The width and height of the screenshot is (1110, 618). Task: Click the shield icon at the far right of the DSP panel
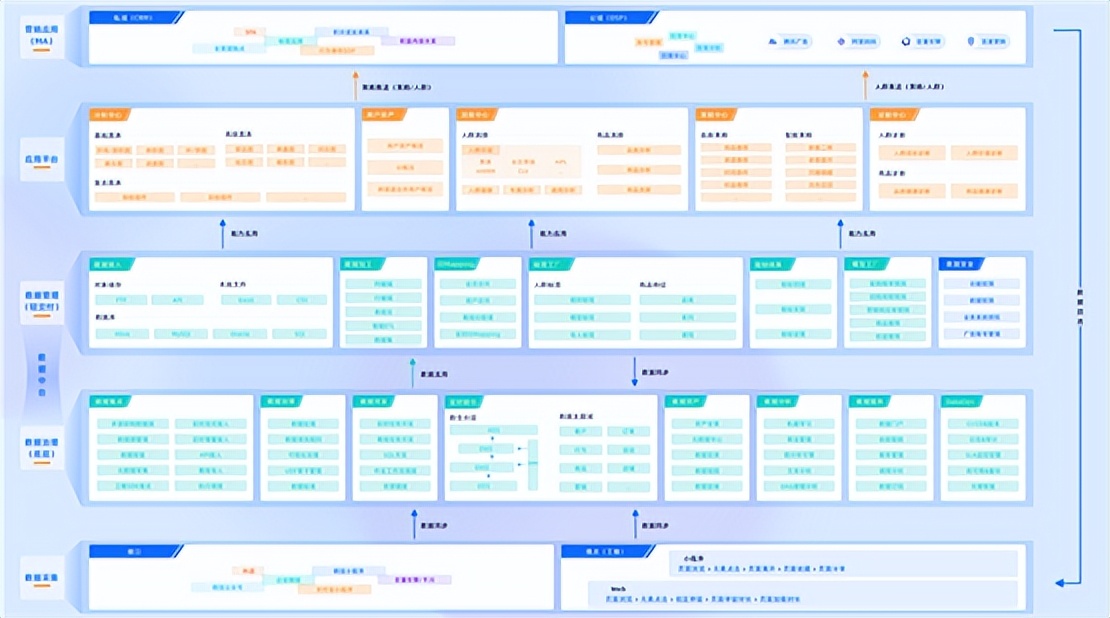[x=971, y=42]
